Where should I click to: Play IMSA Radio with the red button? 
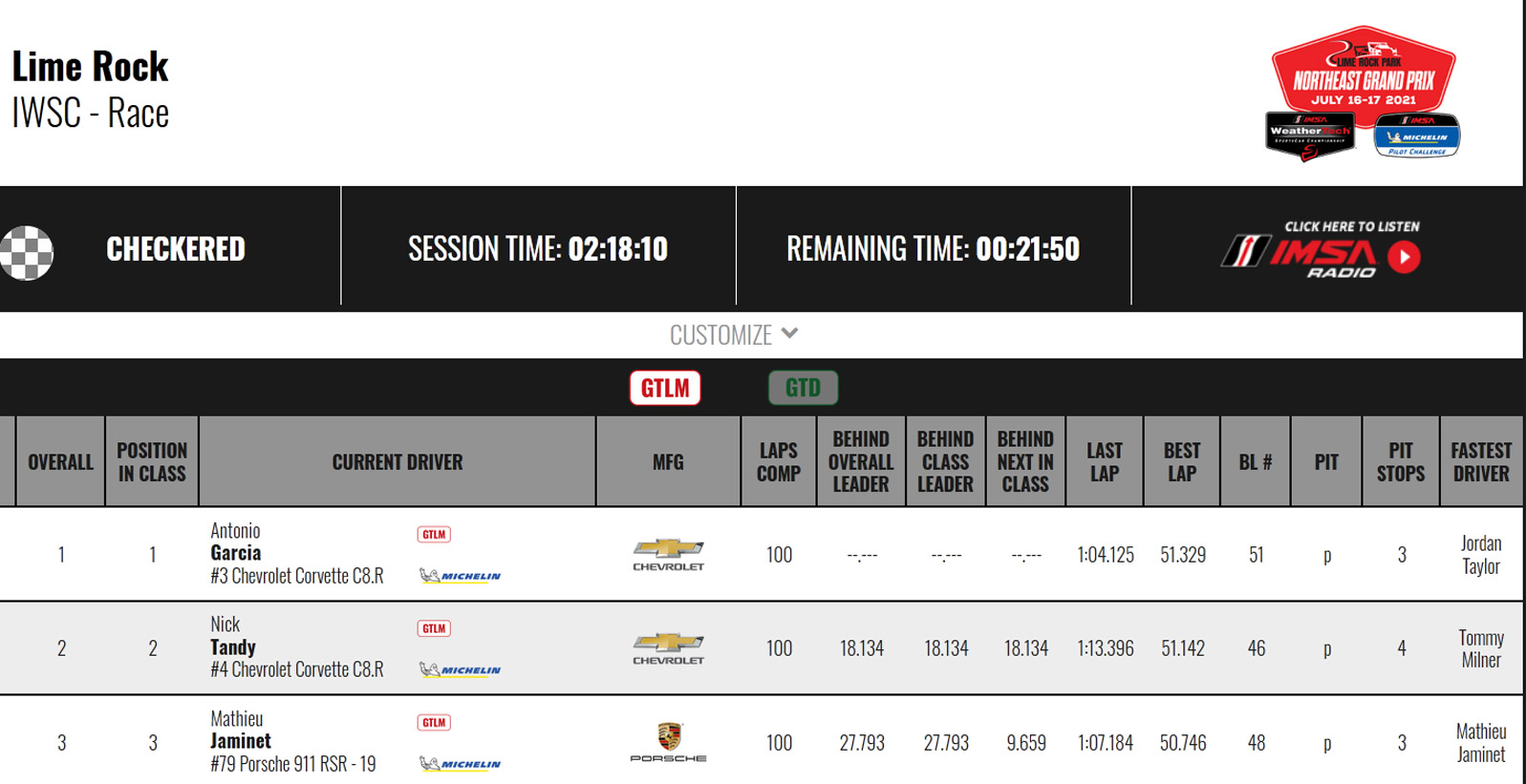[x=1404, y=257]
